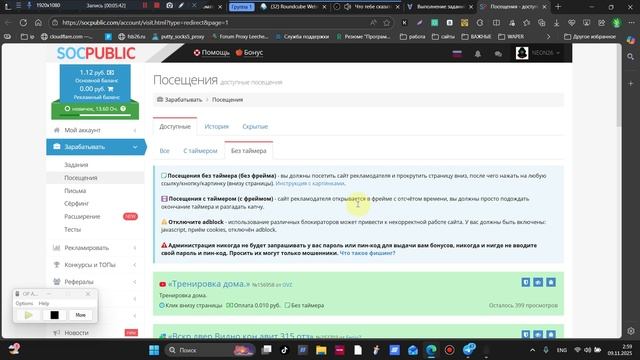Image resolution: width=640 pixels, height=360 pixels.
Task: Open Новости in sidebar
Action: pyautogui.click(x=76, y=333)
